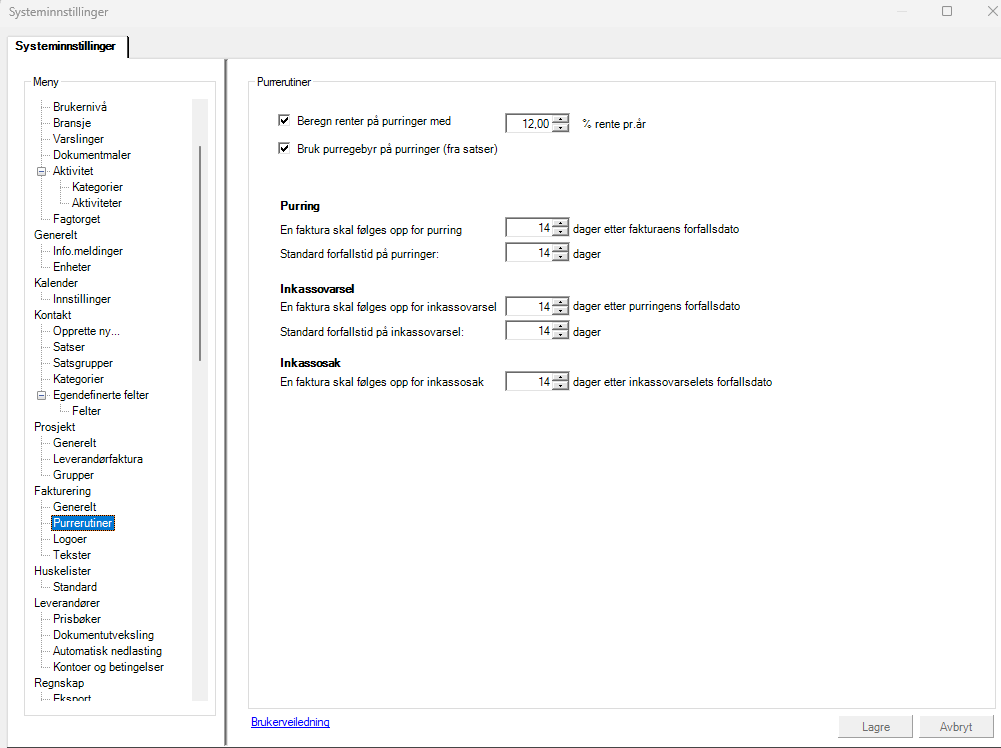Select Dokumentutveksling tree item
The width and height of the screenshot is (1001, 748).
103,635
